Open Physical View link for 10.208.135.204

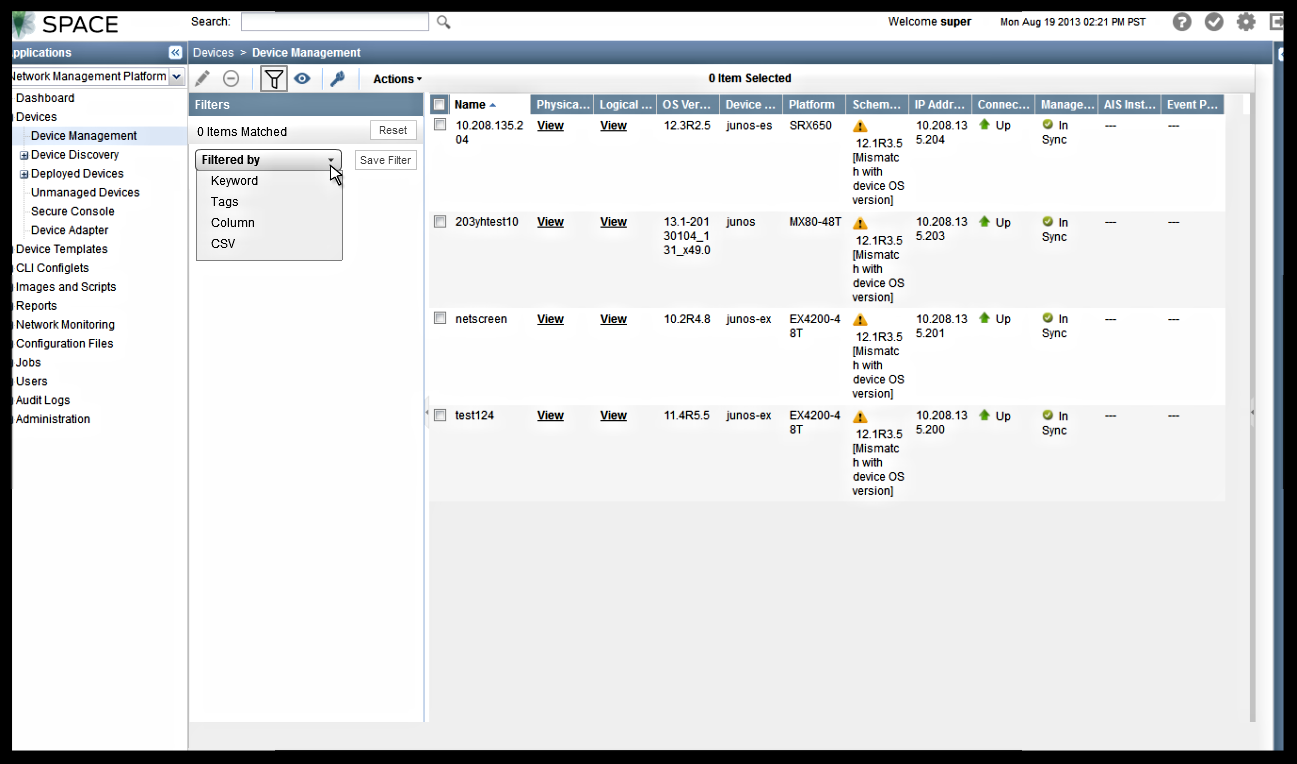pyautogui.click(x=550, y=126)
